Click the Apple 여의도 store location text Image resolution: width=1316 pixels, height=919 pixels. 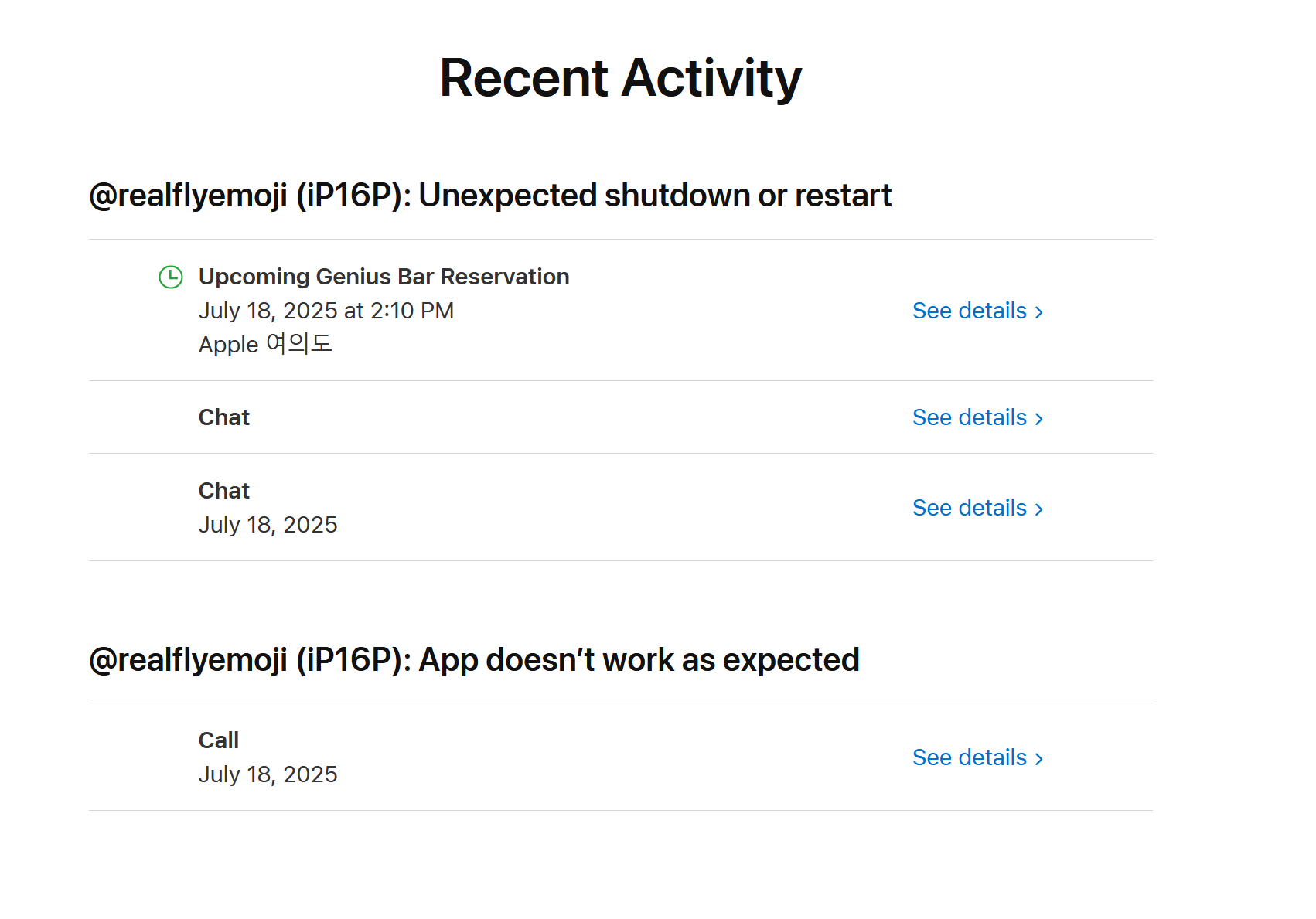pos(265,344)
